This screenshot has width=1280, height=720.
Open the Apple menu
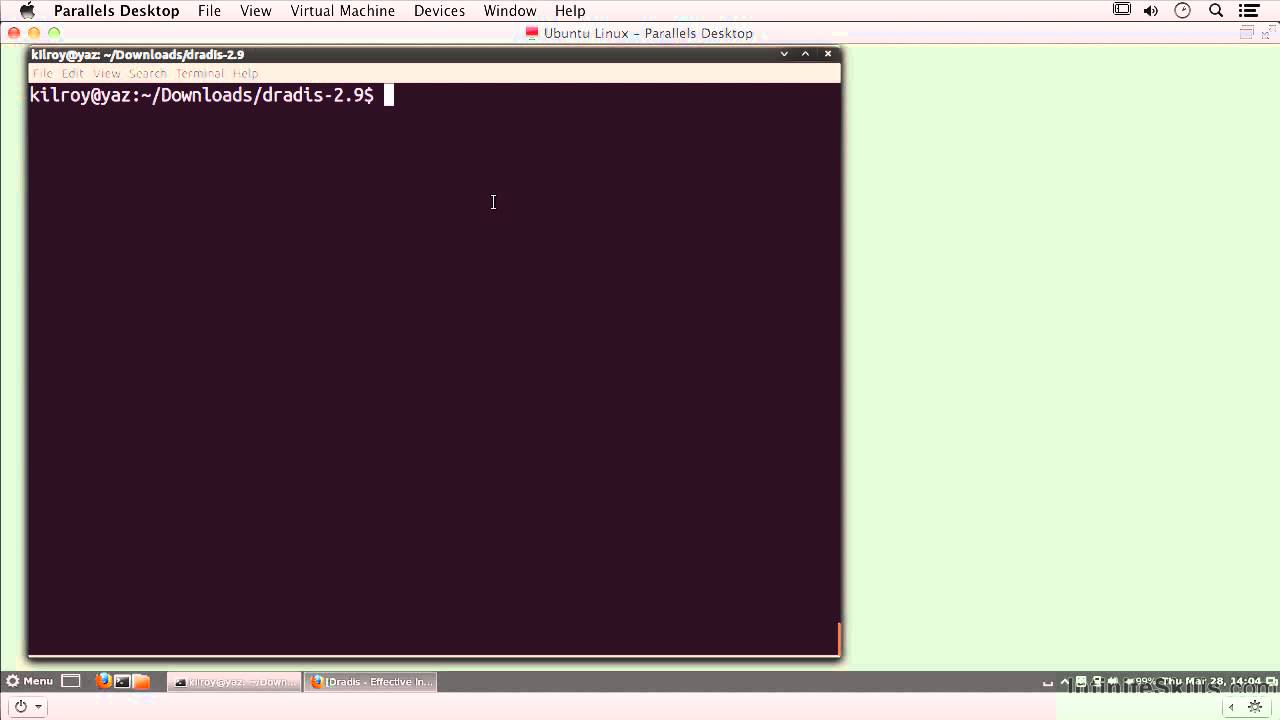pyautogui.click(x=27, y=11)
